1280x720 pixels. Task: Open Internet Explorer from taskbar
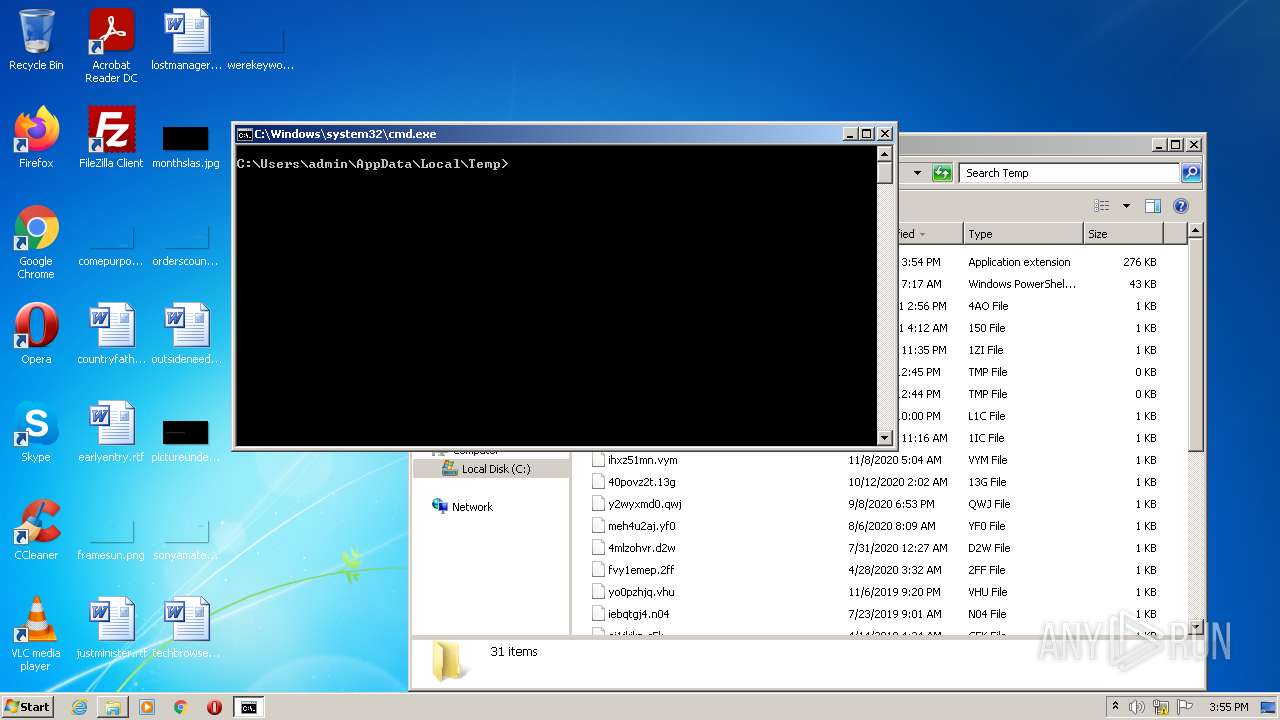[79, 707]
